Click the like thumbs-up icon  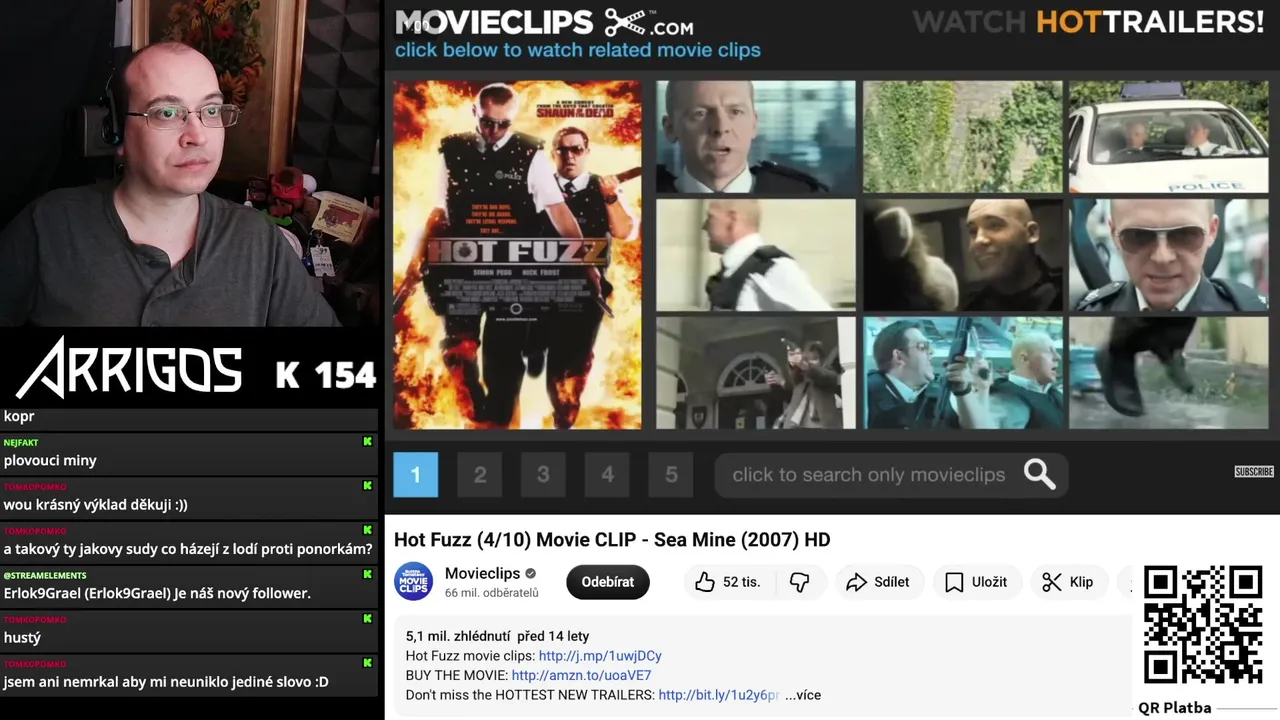pyautogui.click(x=705, y=582)
